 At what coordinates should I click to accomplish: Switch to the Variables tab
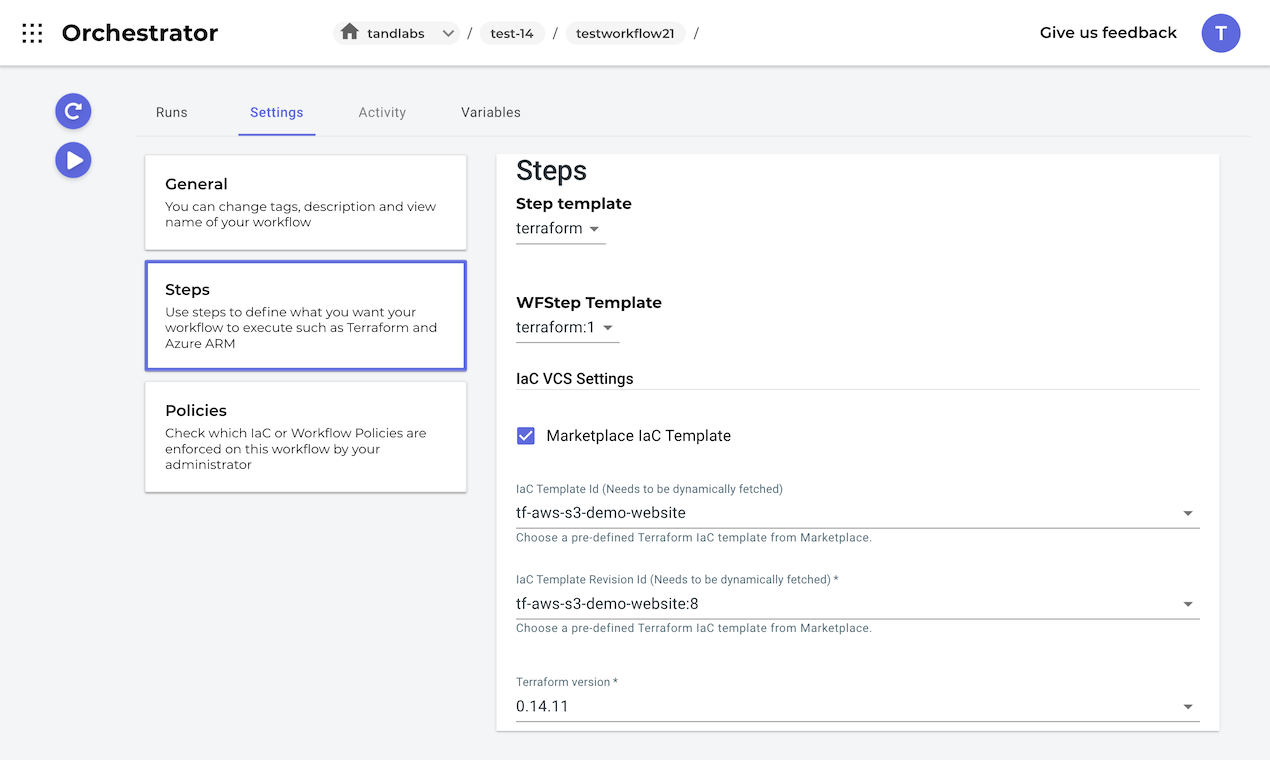point(491,112)
